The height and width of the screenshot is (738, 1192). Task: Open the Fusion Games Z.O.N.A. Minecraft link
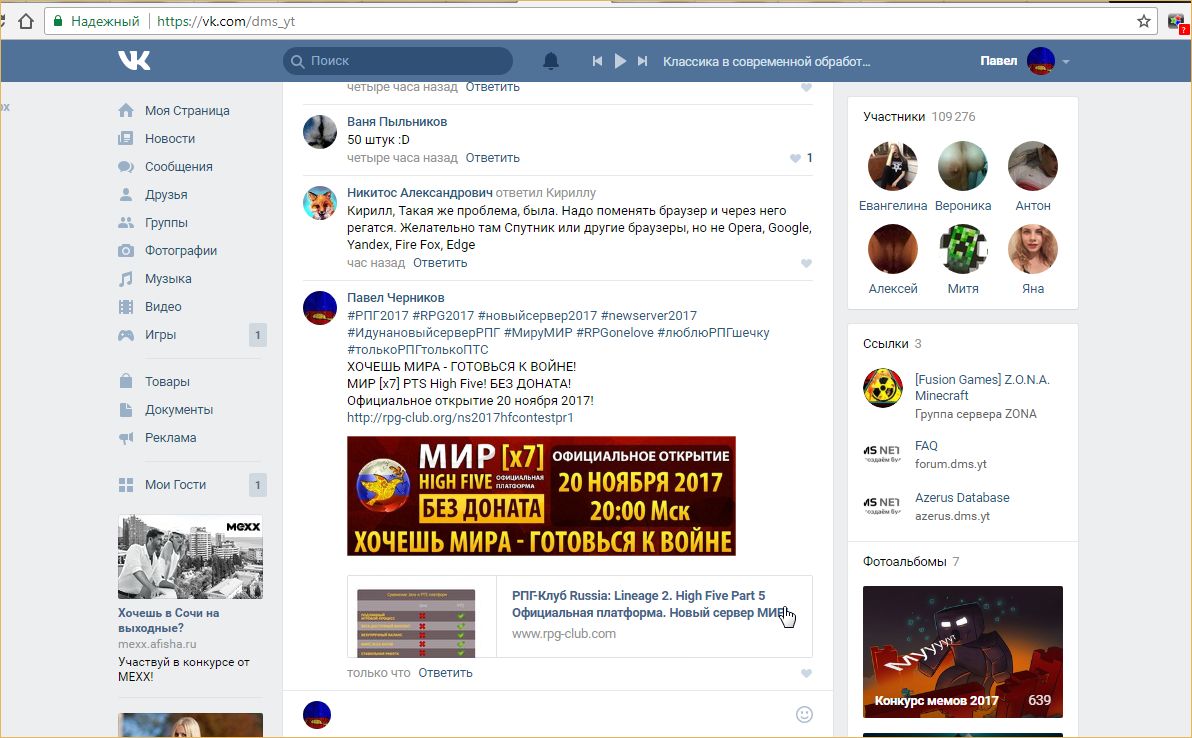[x=981, y=387]
